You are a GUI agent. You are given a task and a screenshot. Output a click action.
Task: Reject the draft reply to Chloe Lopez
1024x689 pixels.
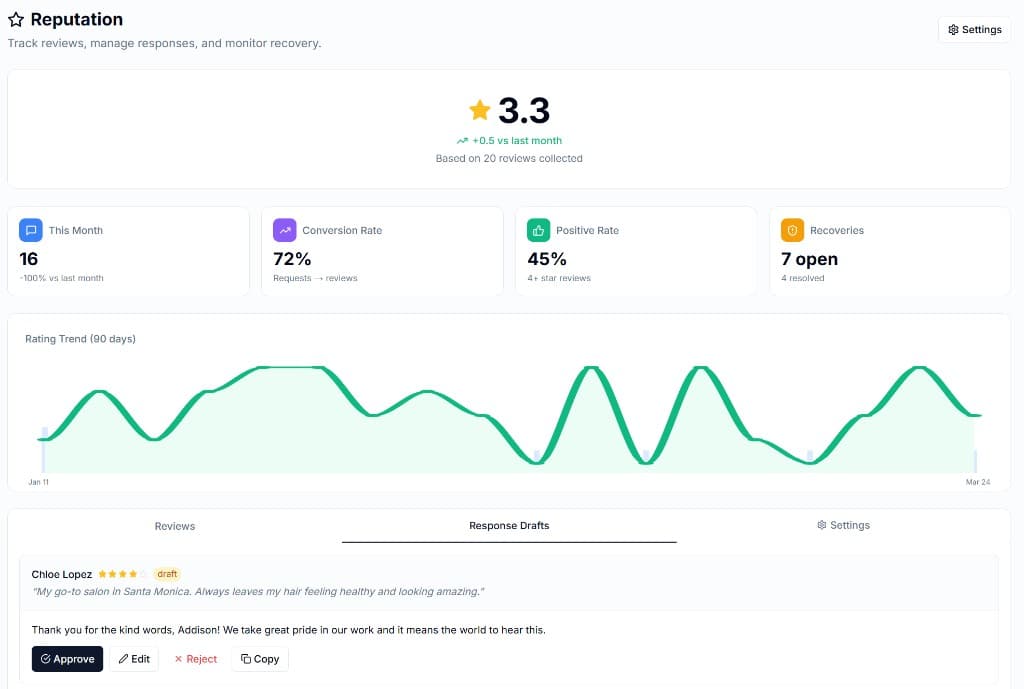point(195,658)
